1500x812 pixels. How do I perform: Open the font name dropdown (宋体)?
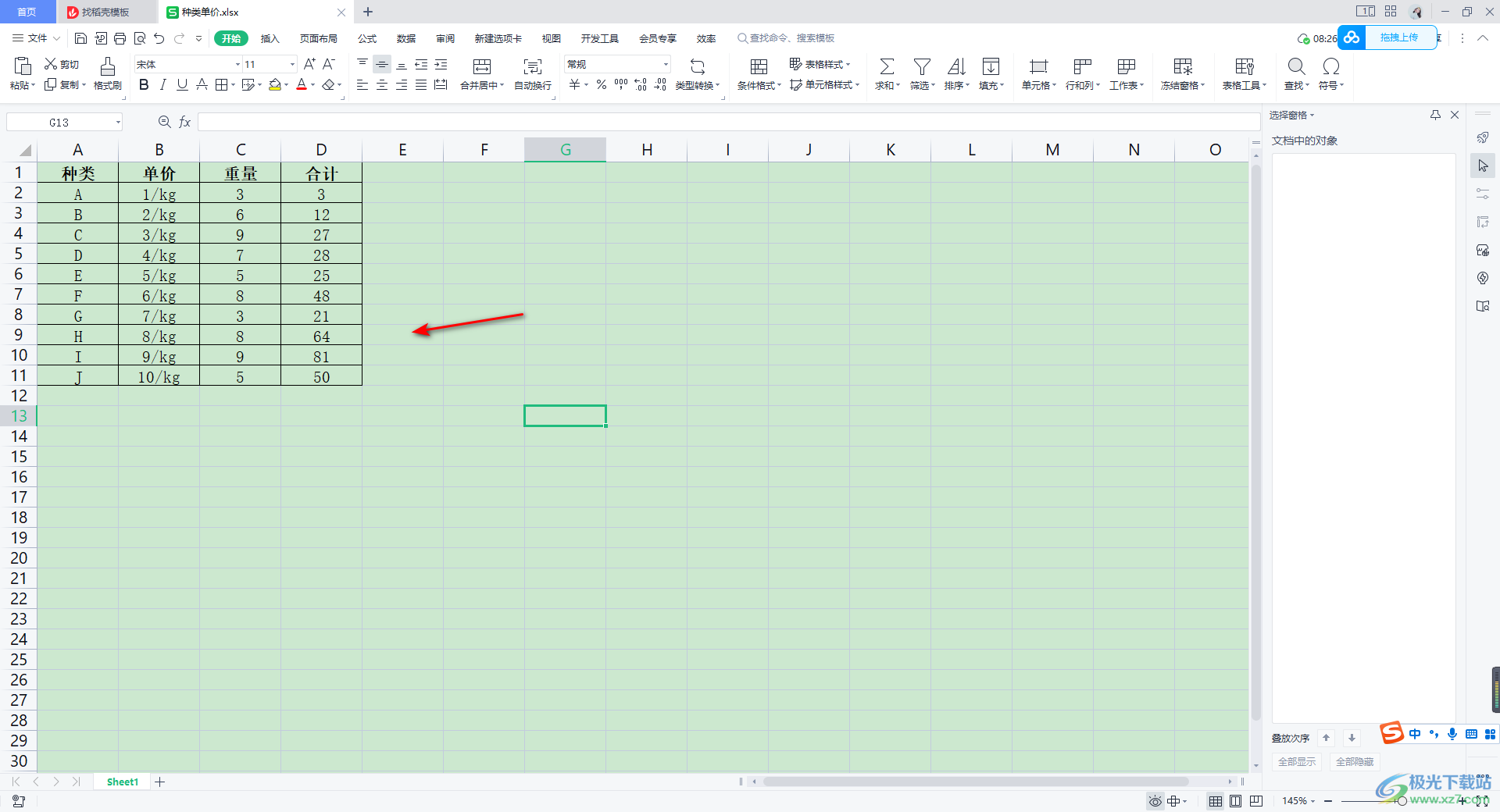click(237, 64)
